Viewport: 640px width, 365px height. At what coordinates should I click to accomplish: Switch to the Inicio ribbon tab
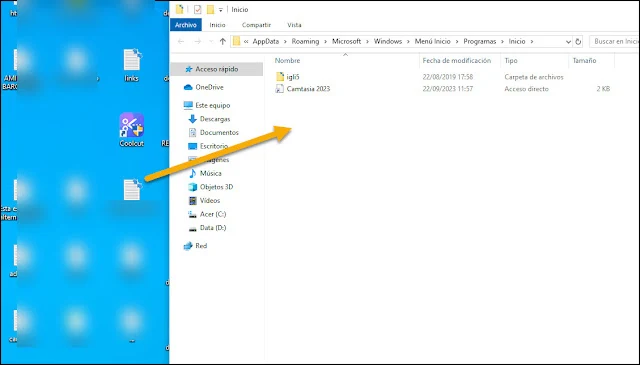tap(218, 25)
